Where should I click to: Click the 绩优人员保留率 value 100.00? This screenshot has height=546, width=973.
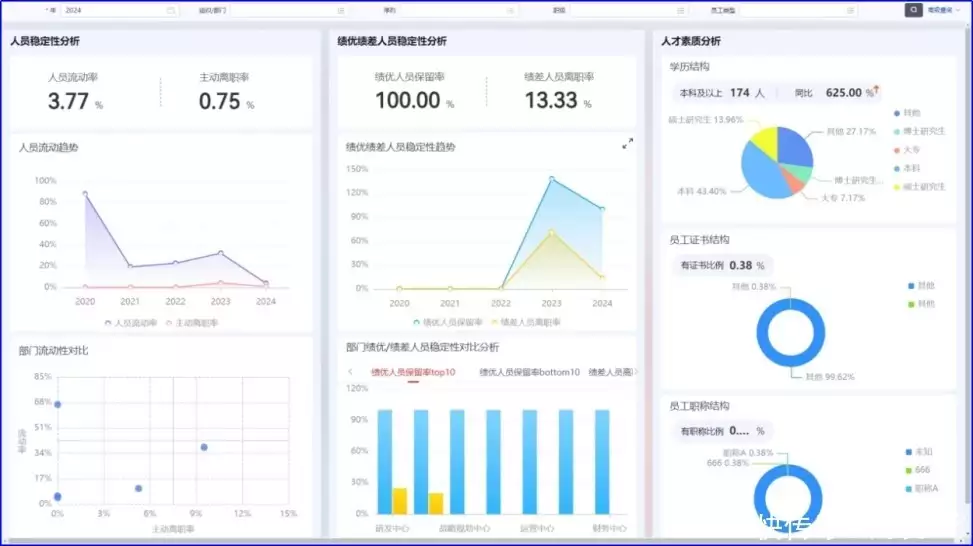coord(408,100)
